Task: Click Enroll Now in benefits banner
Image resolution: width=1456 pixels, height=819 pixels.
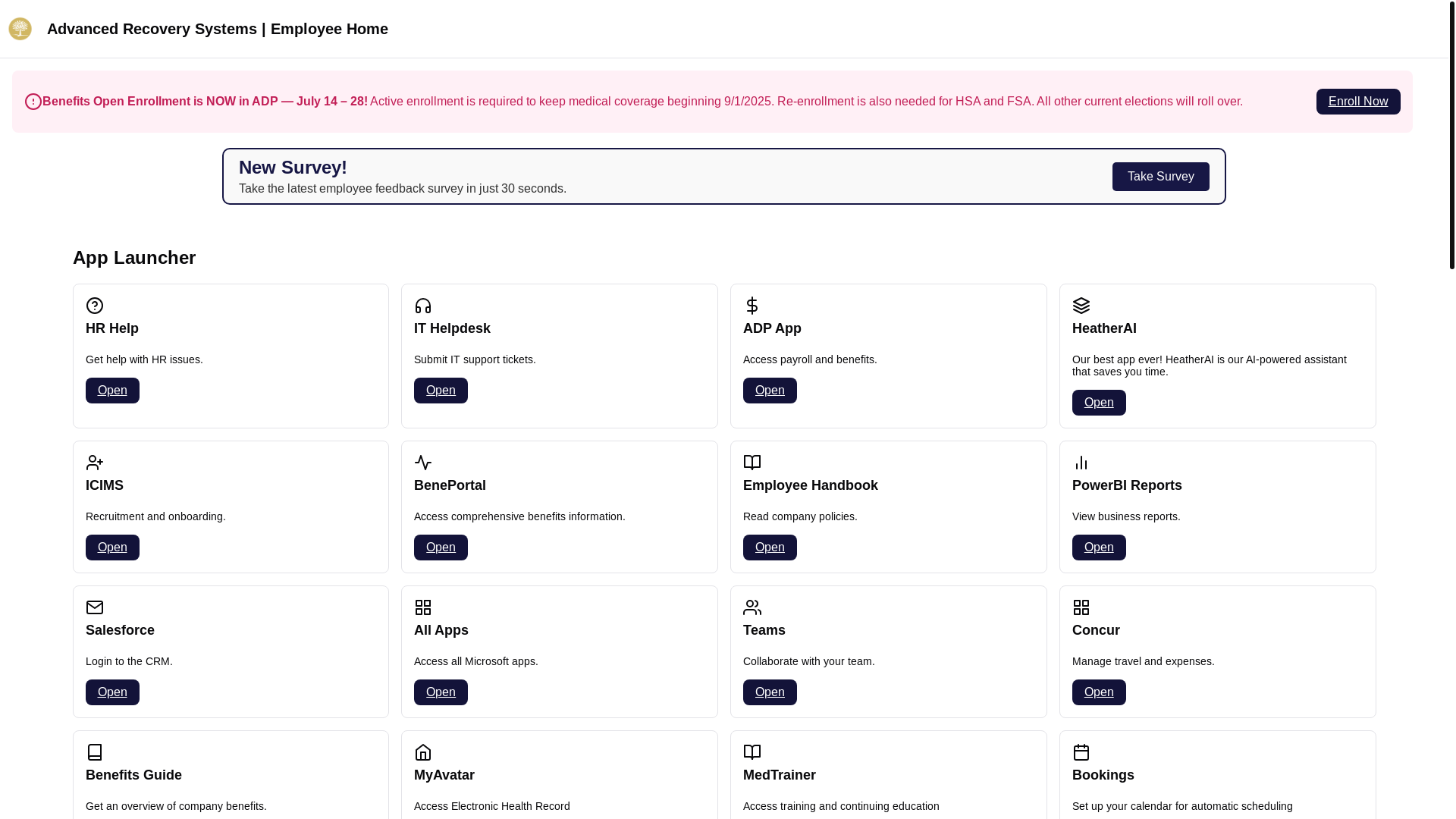Action: click(x=1358, y=102)
